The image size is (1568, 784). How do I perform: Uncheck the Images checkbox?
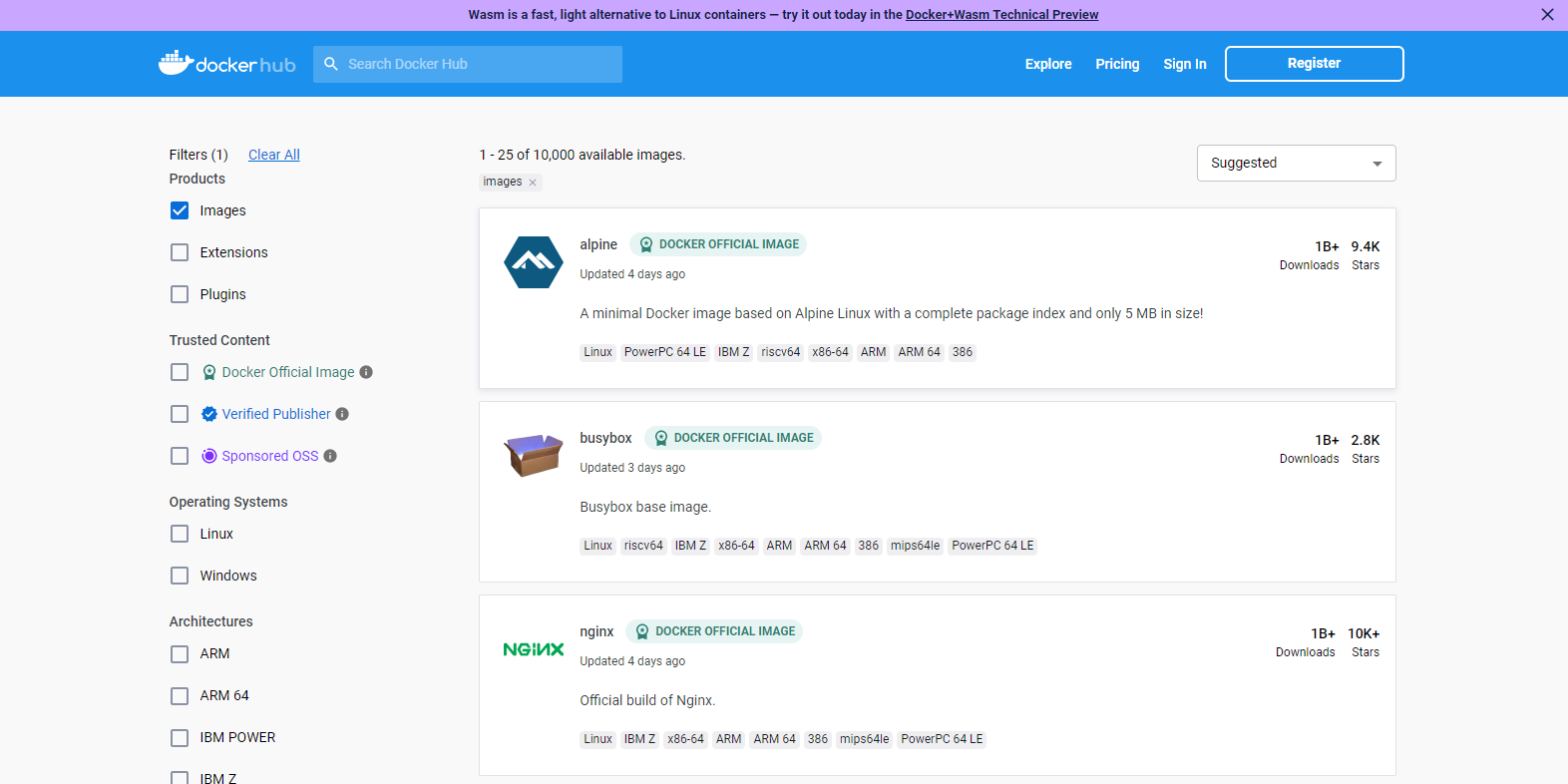180,210
